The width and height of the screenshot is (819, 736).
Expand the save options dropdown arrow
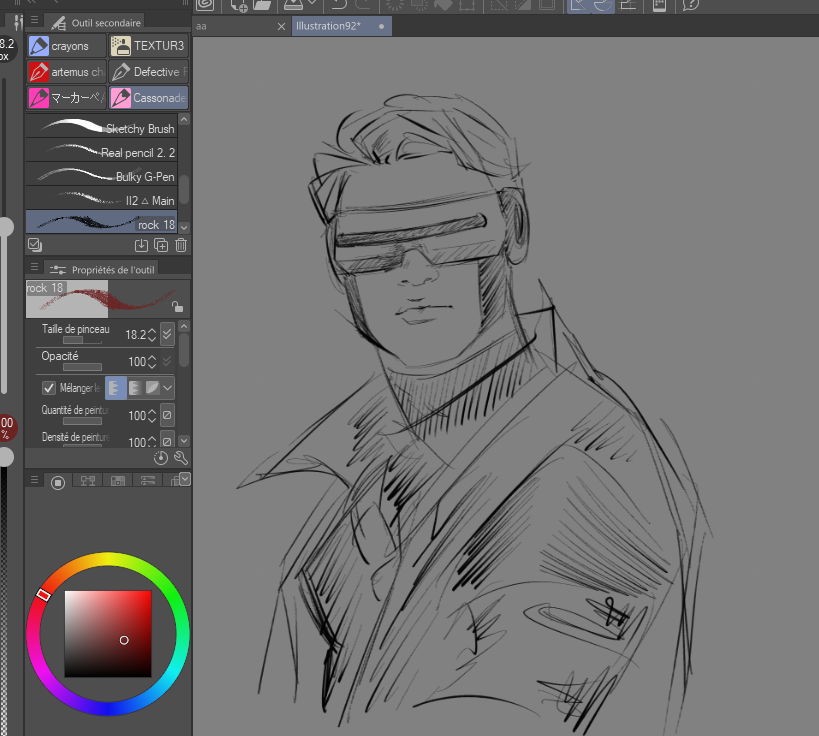pos(312,3)
